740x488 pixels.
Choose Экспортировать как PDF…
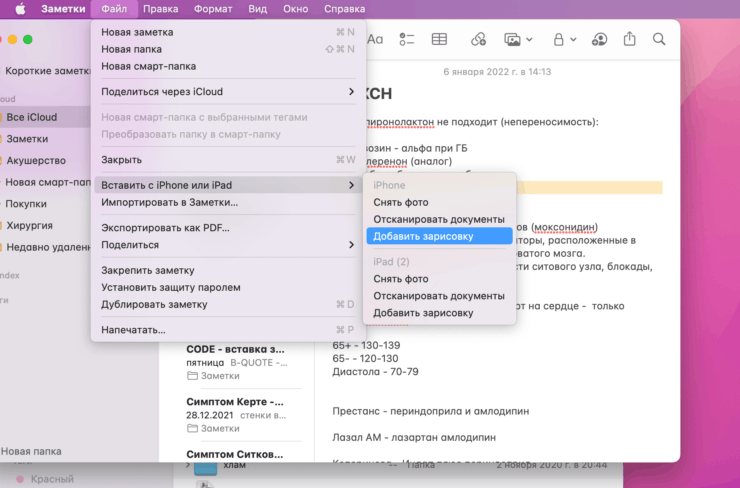point(228,227)
